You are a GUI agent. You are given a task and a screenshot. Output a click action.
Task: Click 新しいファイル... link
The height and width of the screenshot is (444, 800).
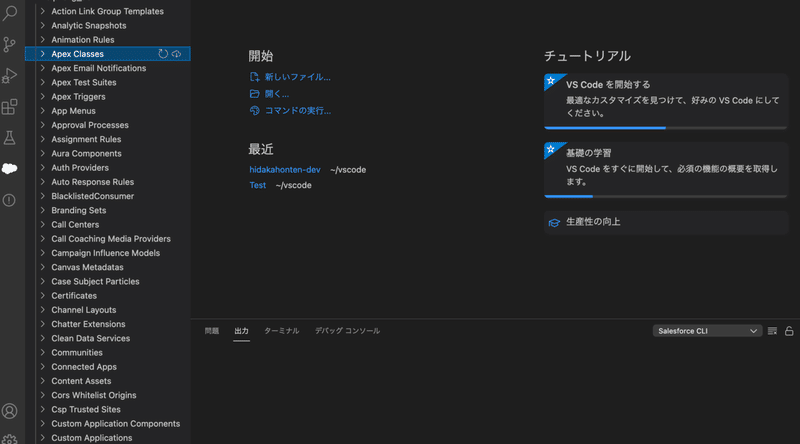297,77
